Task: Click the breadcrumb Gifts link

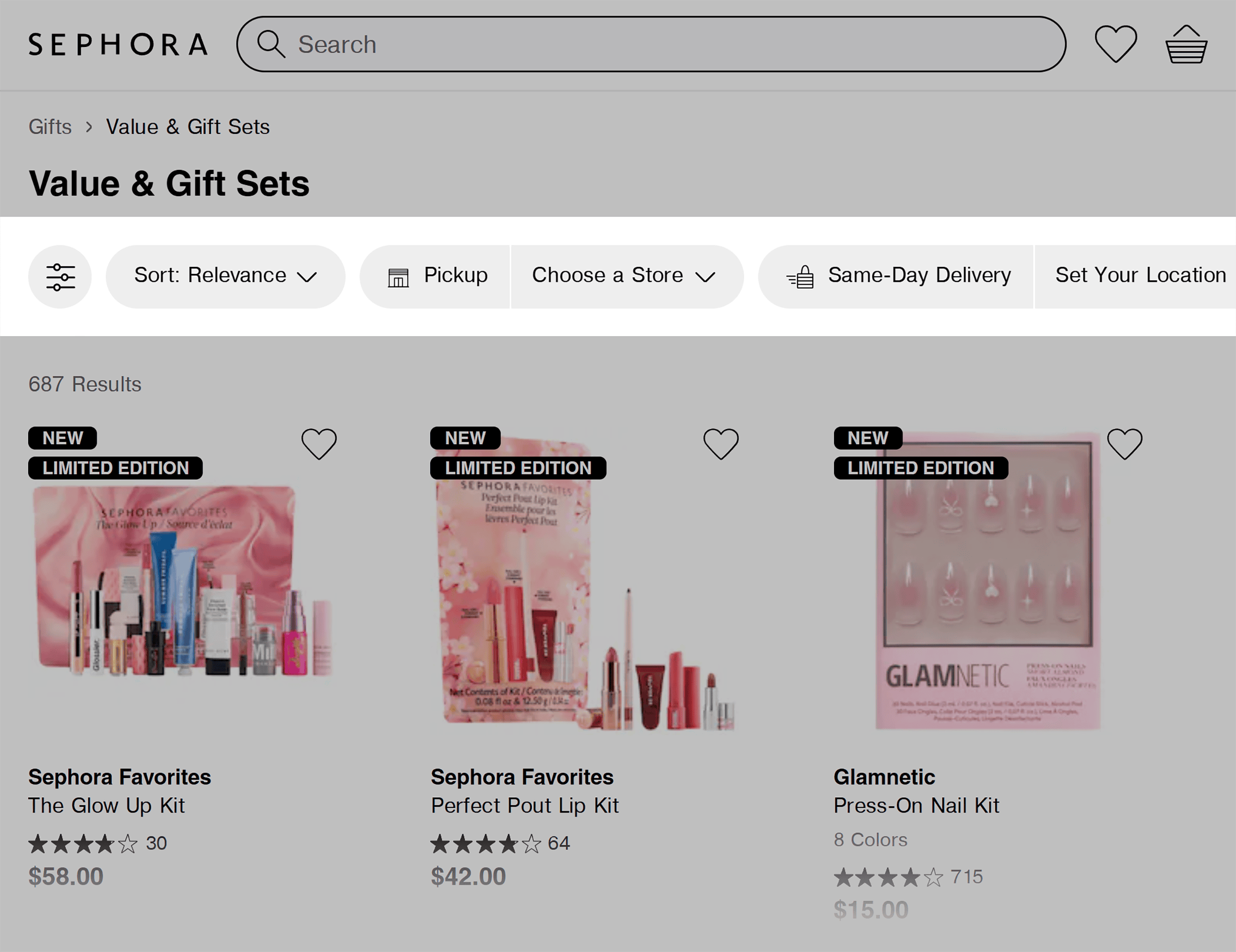Action: point(50,126)
